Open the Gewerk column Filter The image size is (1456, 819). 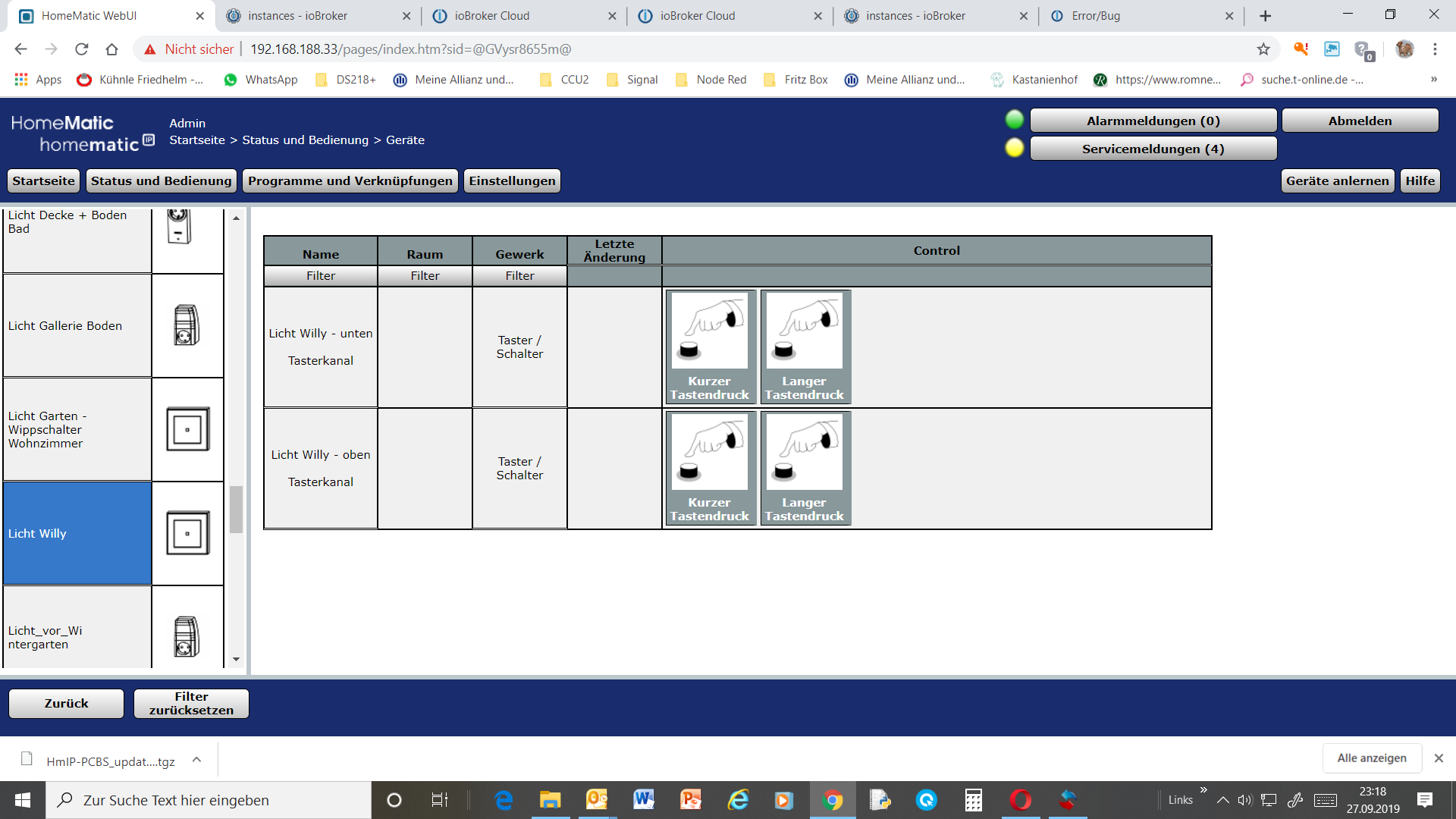coord(519,276)
